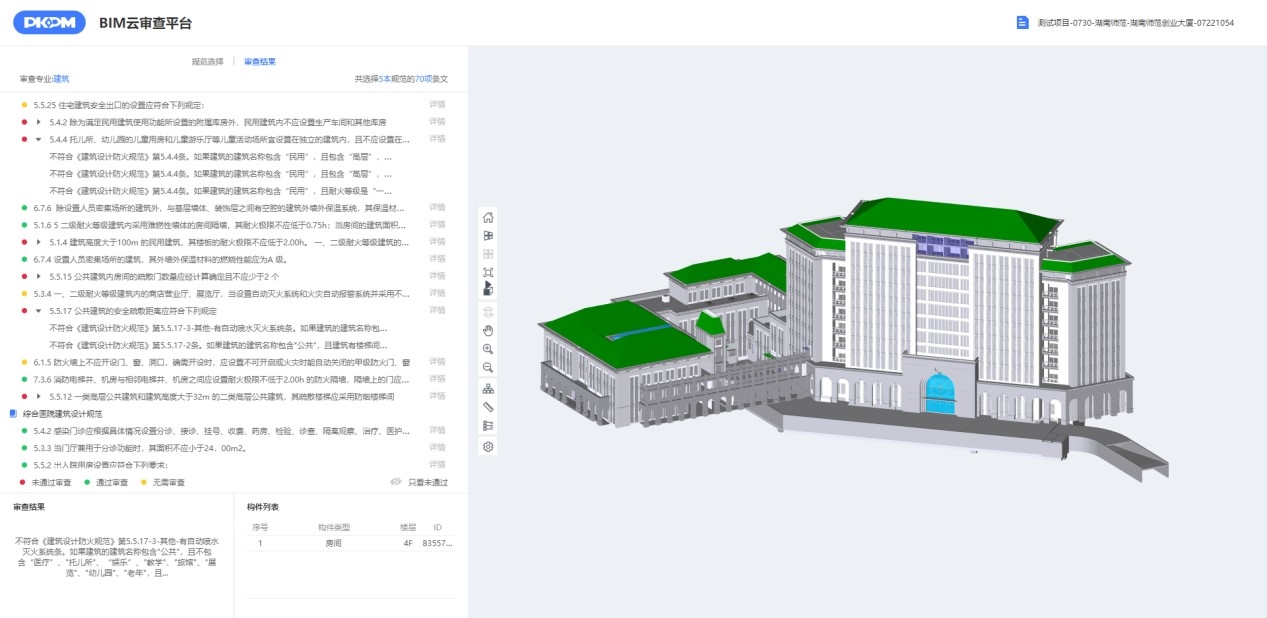
Task: Open the viewer settings gear icon
Action: pos(488,446)
